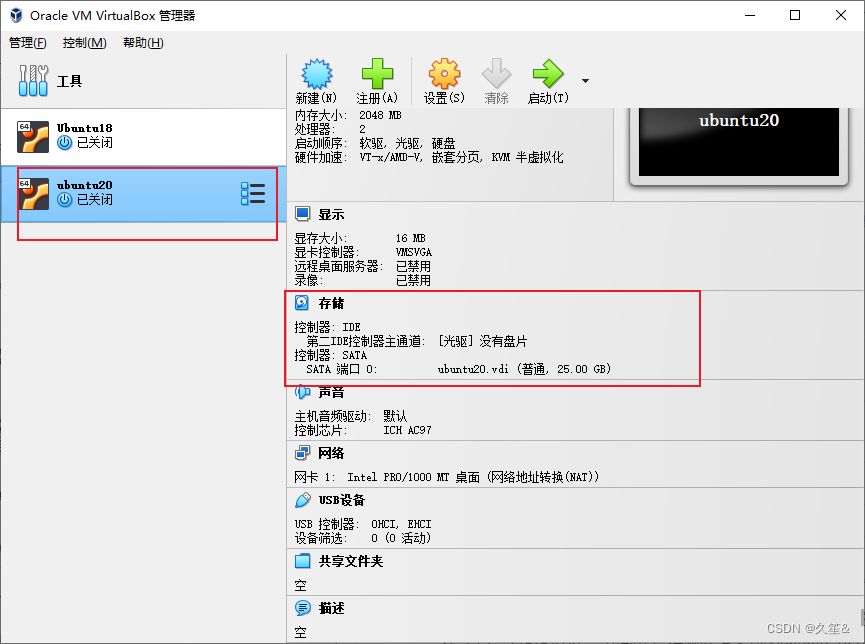Click the details pane vertical scrollbar
Viewport: 865px width, 644px height.
point(862,617)
